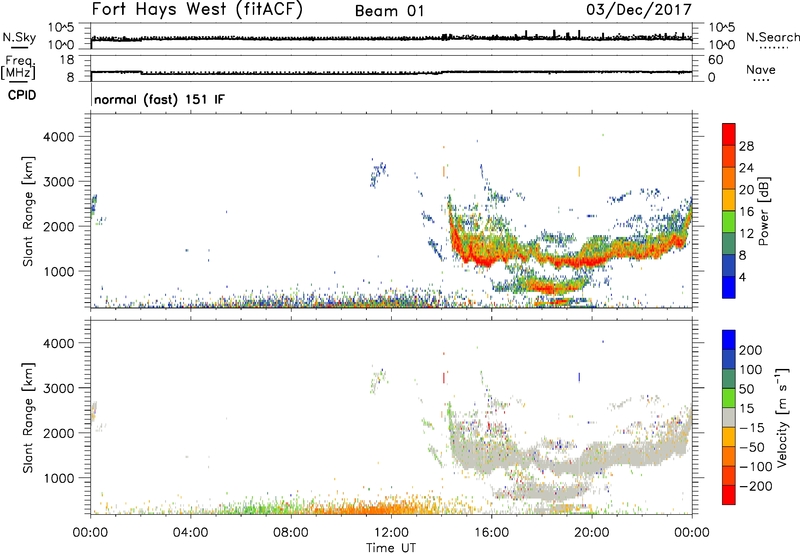Click the blue bottom of power color bar
800x554 pixels.
coord(729,287)
